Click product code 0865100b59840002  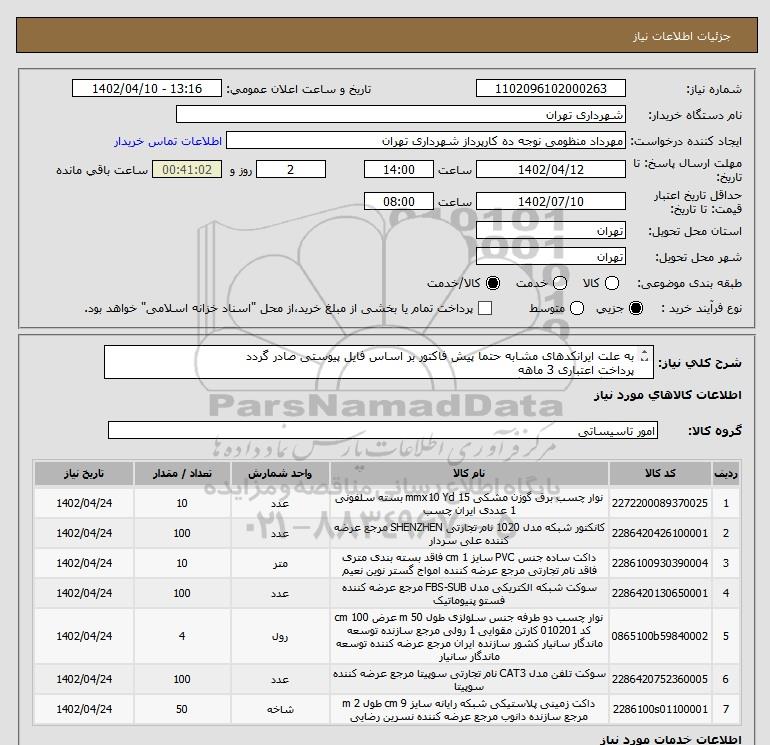click(x=660, y=636)
